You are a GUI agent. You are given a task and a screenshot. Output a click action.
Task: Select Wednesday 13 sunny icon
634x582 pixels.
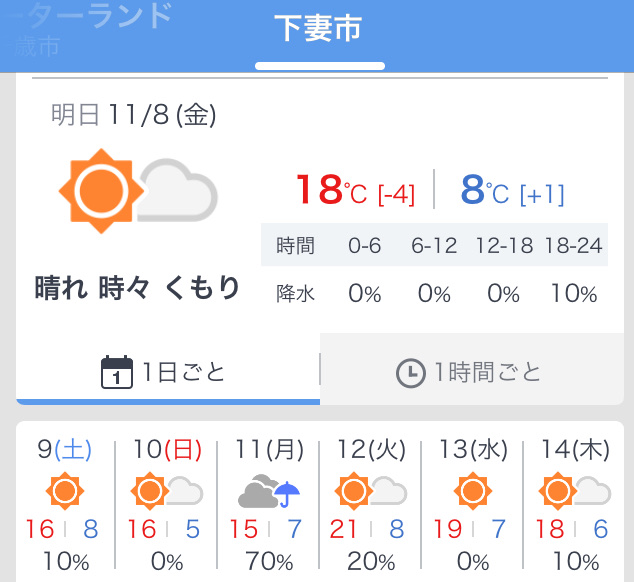pyautogui.click(x=473, y=491)
